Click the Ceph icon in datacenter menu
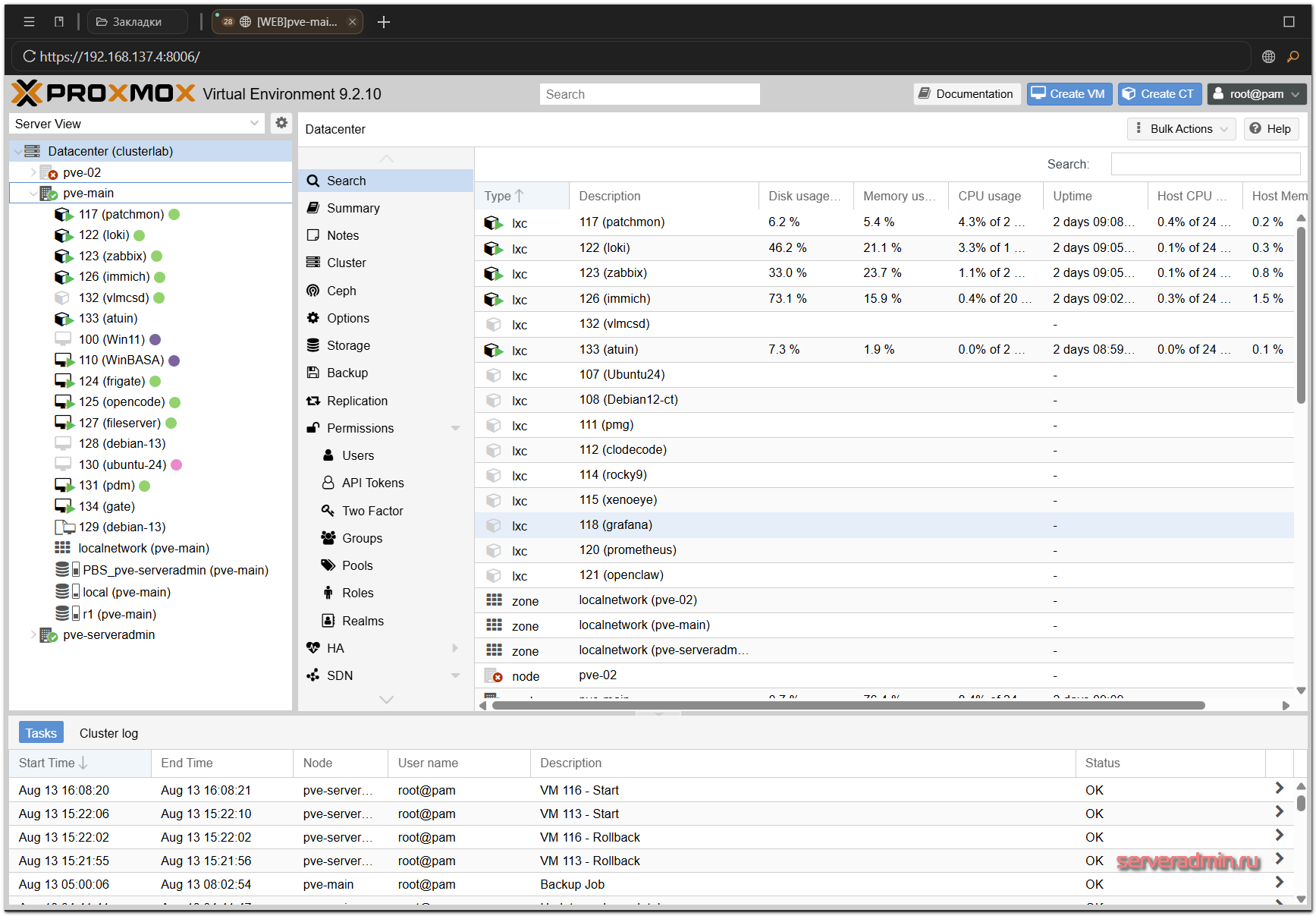The image size is (1316, 916). [x=313, y=291]
